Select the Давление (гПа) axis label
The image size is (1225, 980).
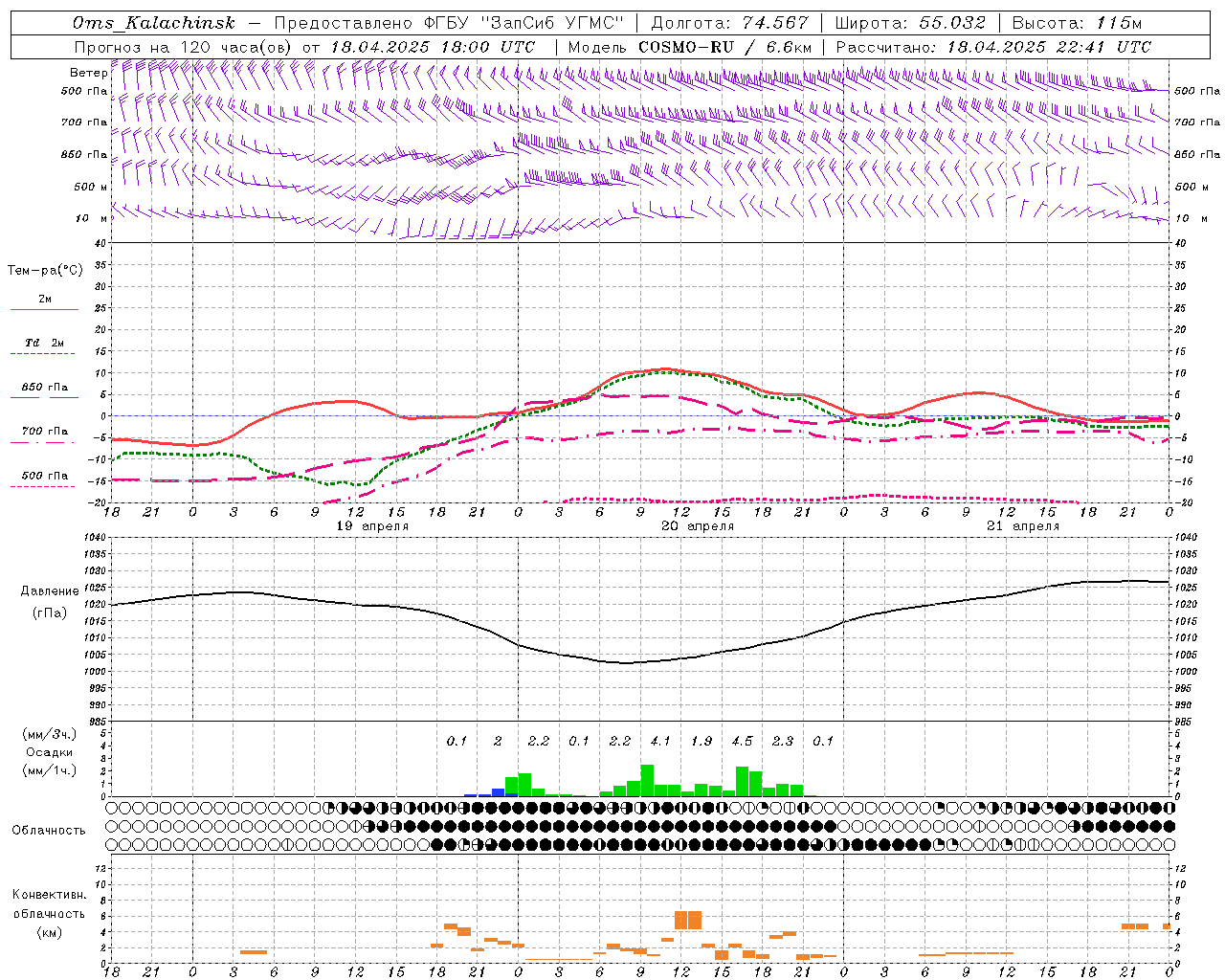pos(50,601)
